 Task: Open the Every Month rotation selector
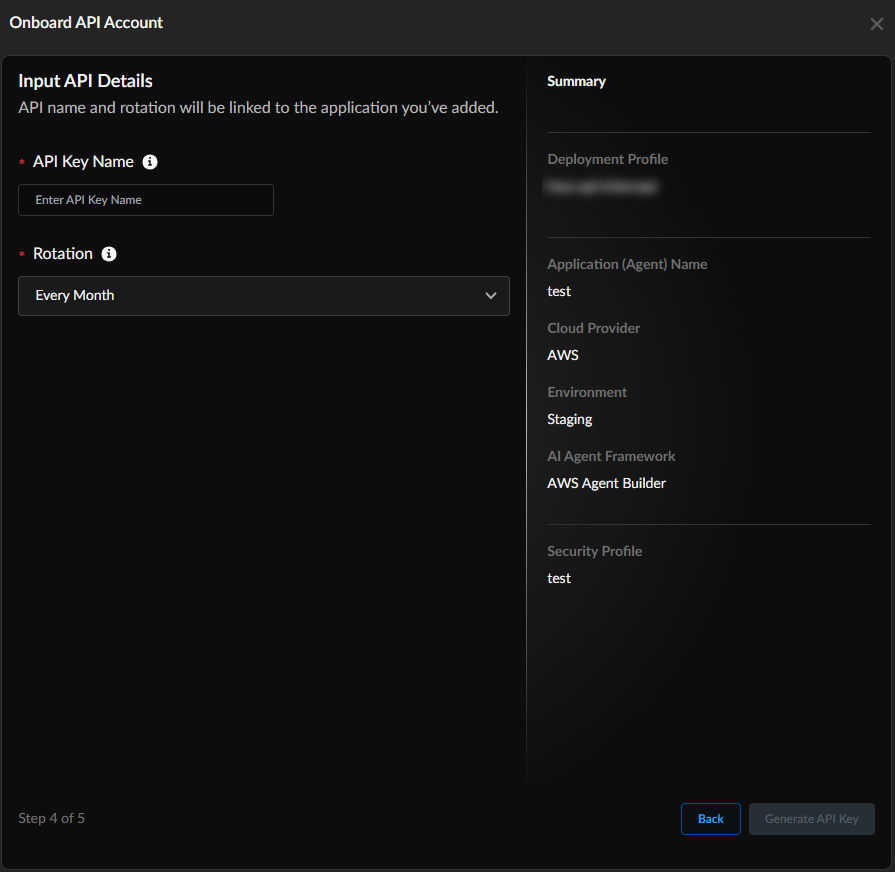click(x=263, y=296)
